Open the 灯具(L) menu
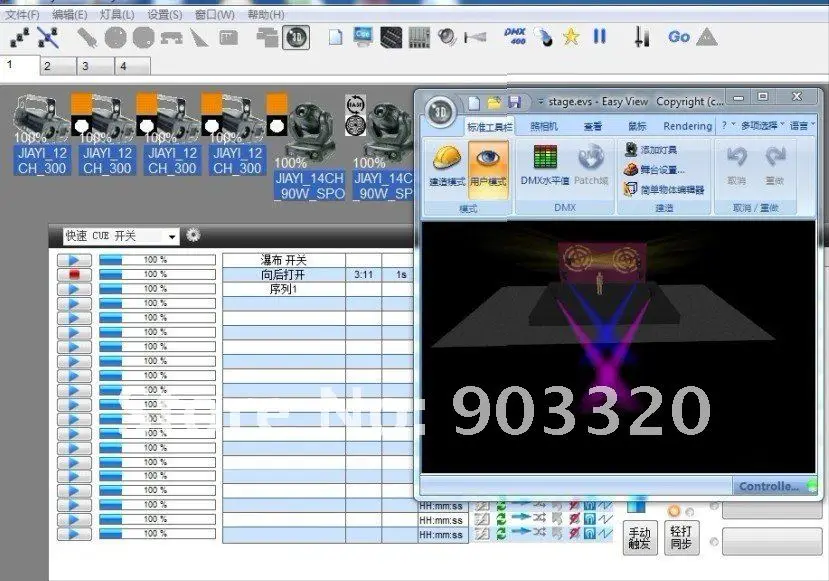 point(115,16)
